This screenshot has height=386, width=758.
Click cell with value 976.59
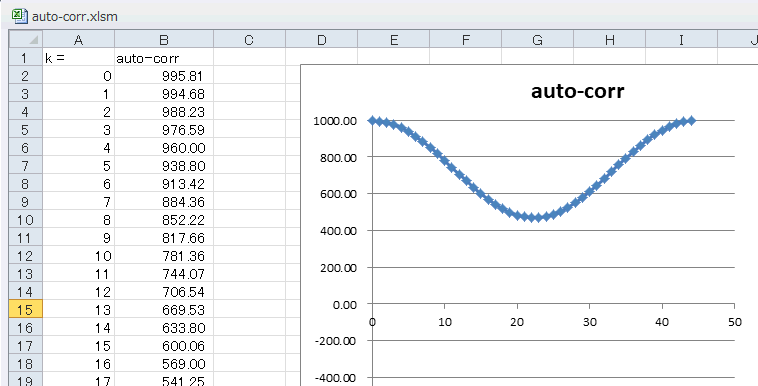(x=164, y=130)
